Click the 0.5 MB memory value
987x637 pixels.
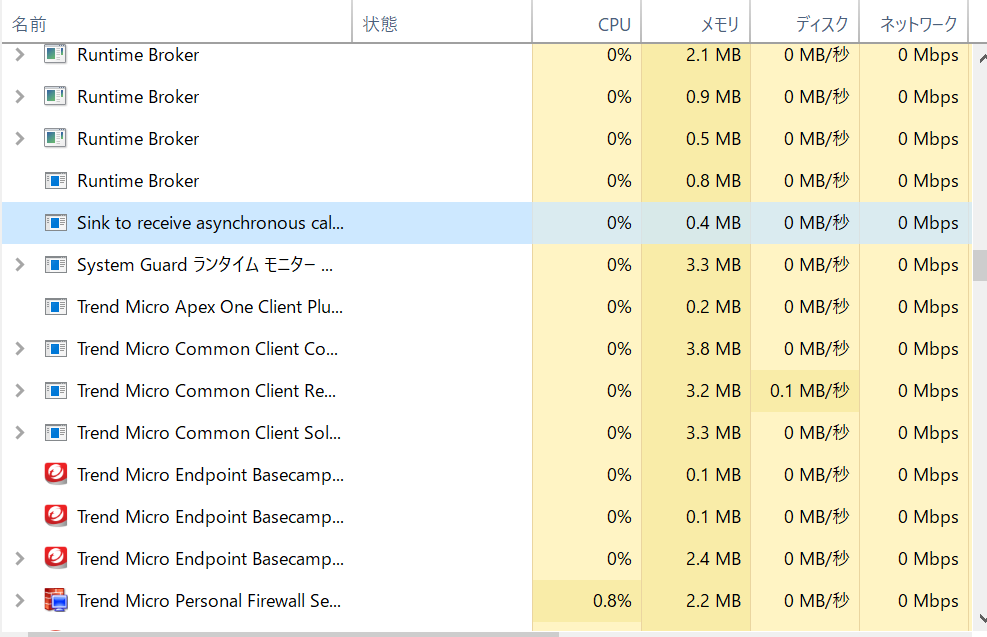coord(713,138)
